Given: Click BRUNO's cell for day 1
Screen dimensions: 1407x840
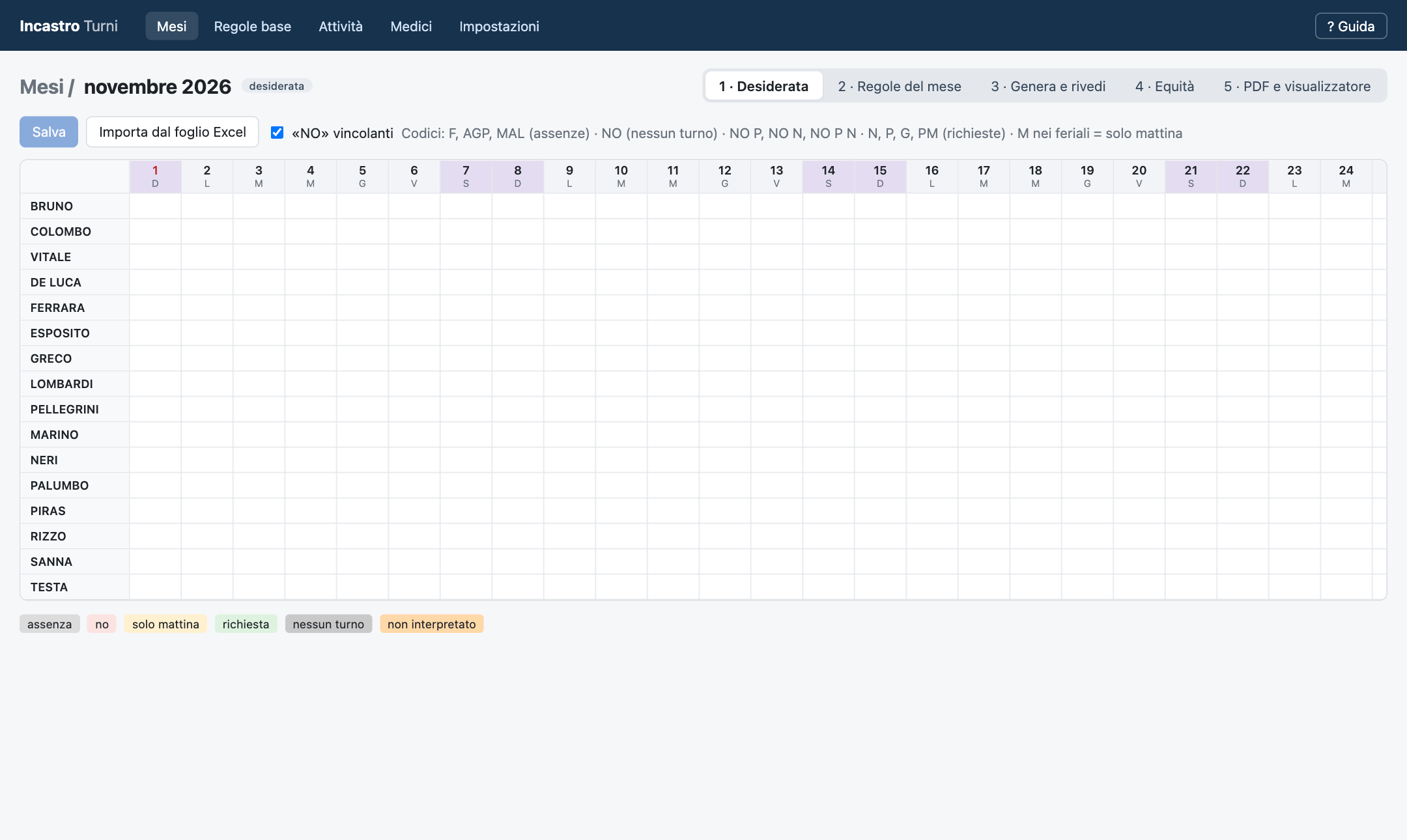Looking at the screenshot, I should (155, 206).
